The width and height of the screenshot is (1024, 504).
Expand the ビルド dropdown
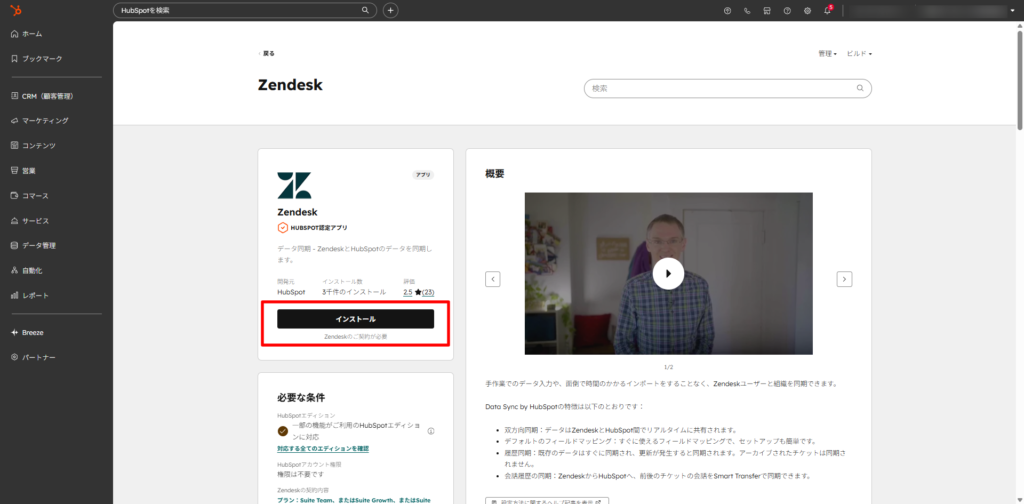point(859,54)
